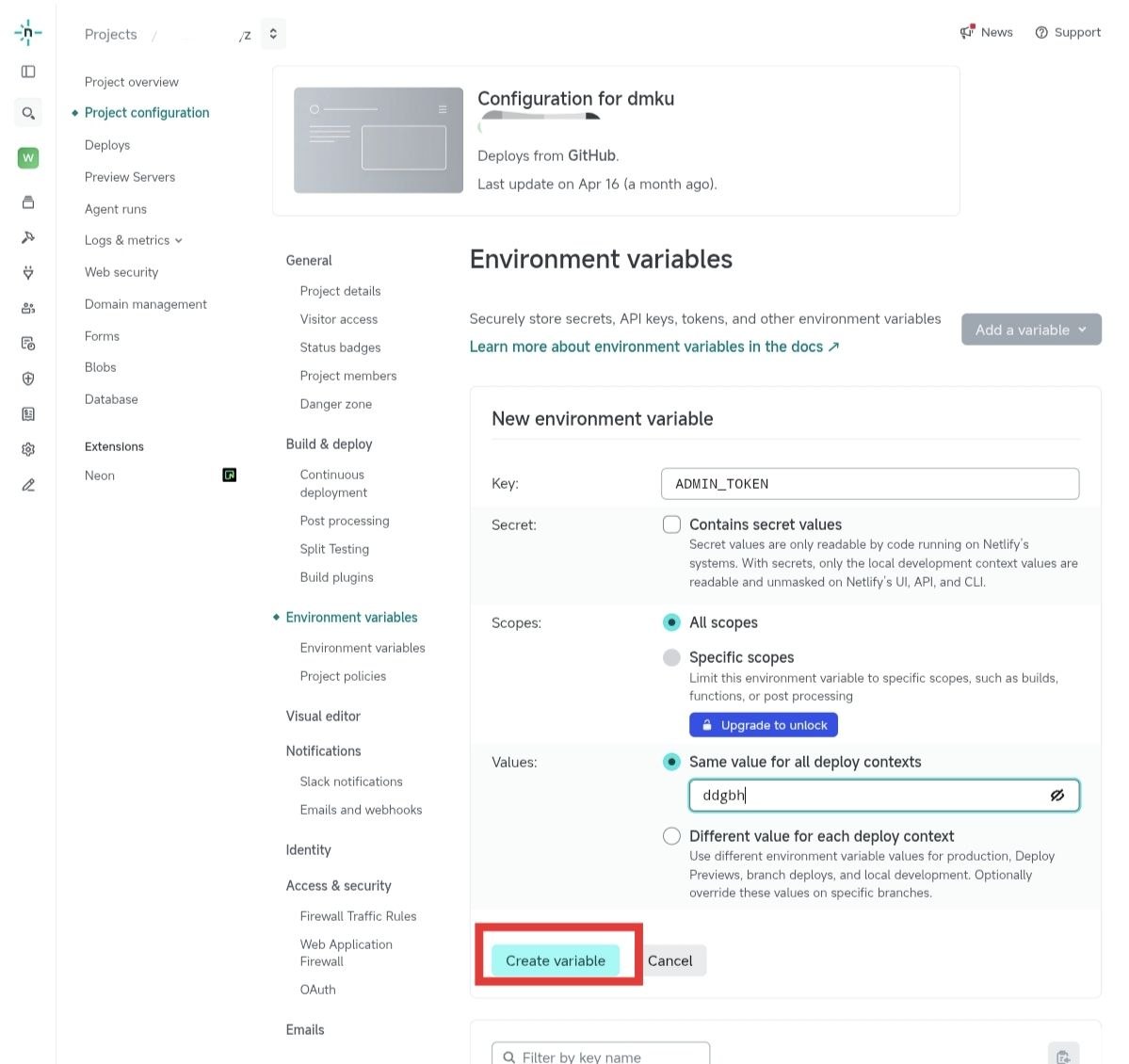This screenshot has height=1064, width=1129.
Task: Open Status badges settings
Action: tap(341, 347)
